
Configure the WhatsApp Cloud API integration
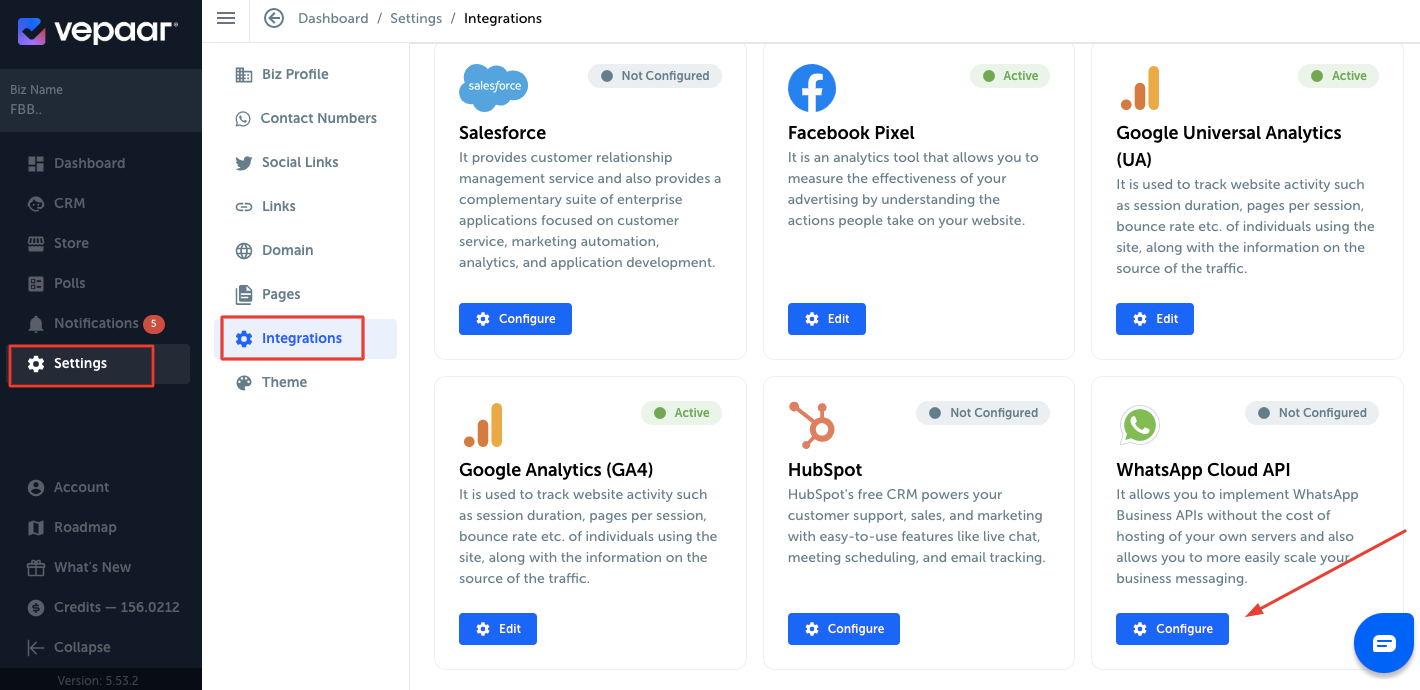1172,629
